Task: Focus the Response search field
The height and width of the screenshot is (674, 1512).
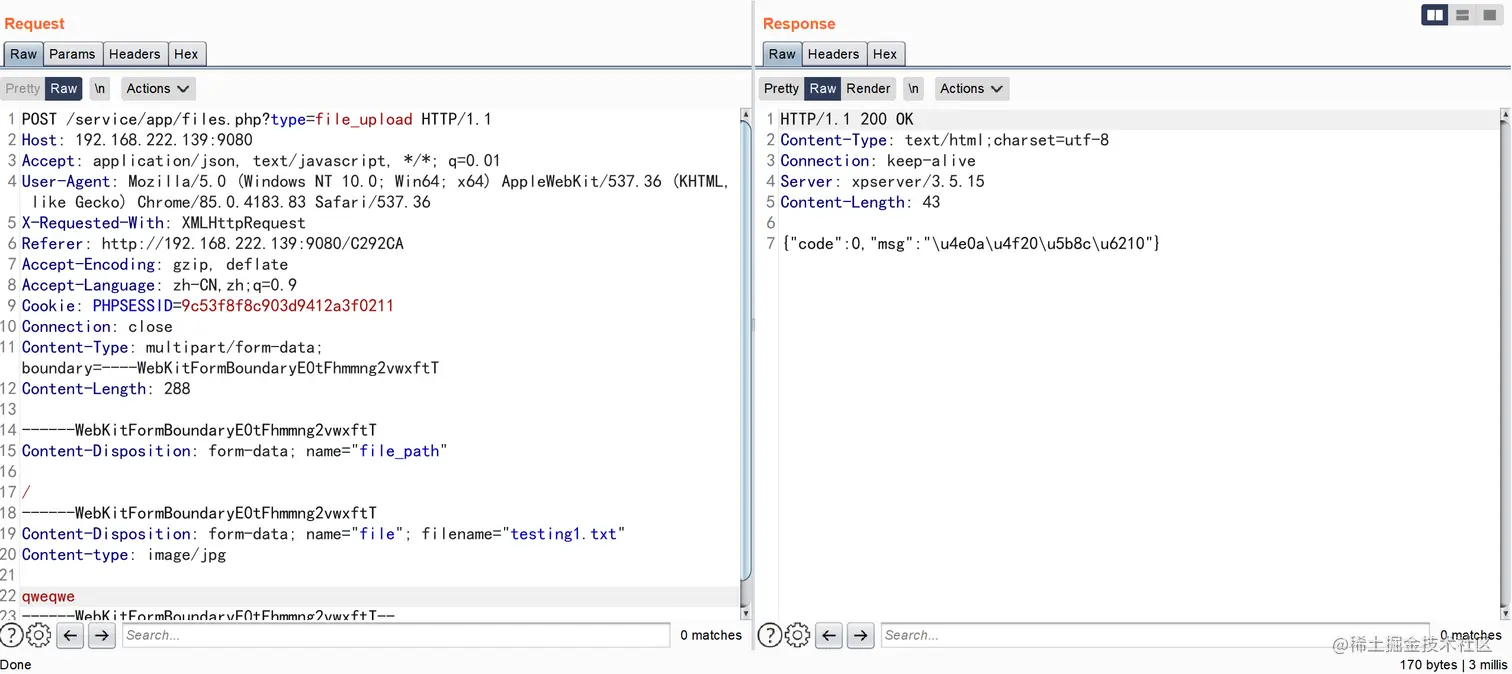Action: coord(1155,635)
